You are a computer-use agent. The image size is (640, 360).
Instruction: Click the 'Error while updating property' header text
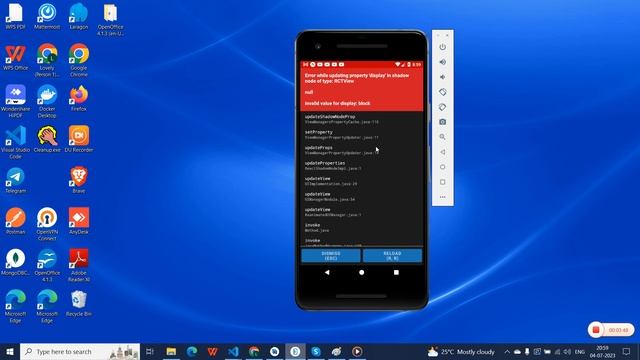click(357, 78)
